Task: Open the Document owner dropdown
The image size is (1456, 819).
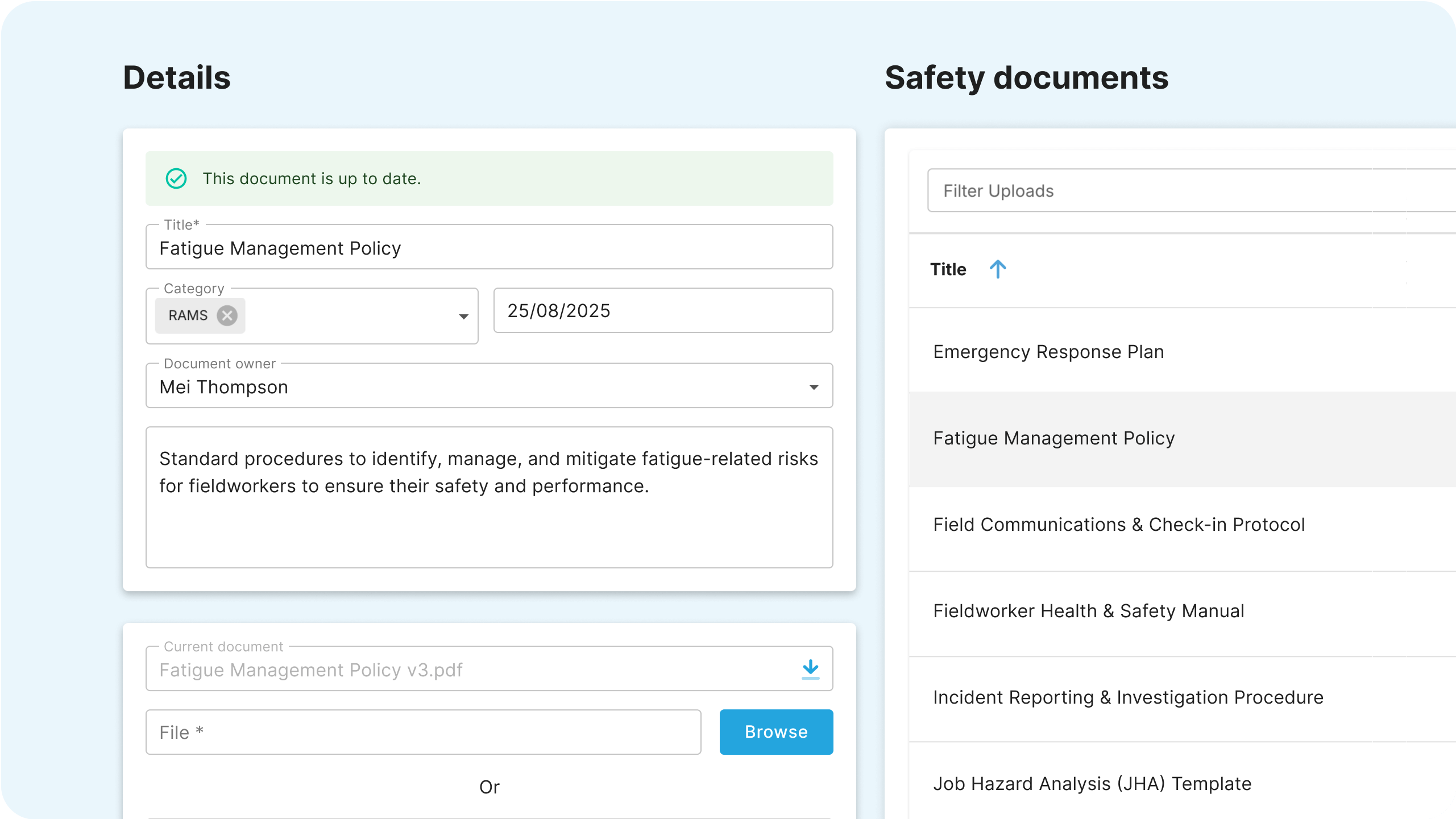Action: click(x=814, y=387)
